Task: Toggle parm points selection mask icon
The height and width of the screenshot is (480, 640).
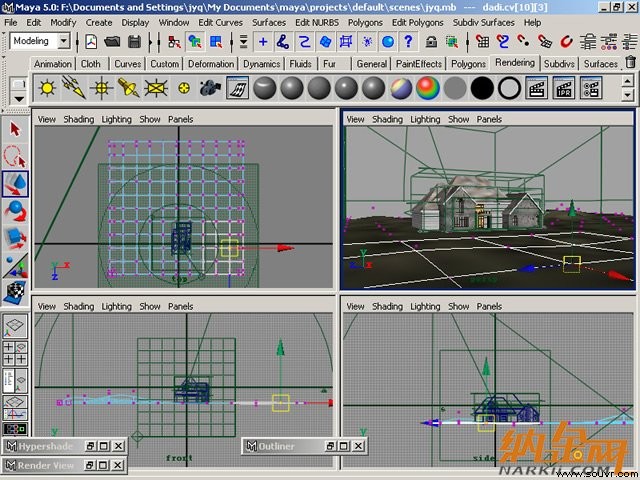Action: tap(283, 42)
